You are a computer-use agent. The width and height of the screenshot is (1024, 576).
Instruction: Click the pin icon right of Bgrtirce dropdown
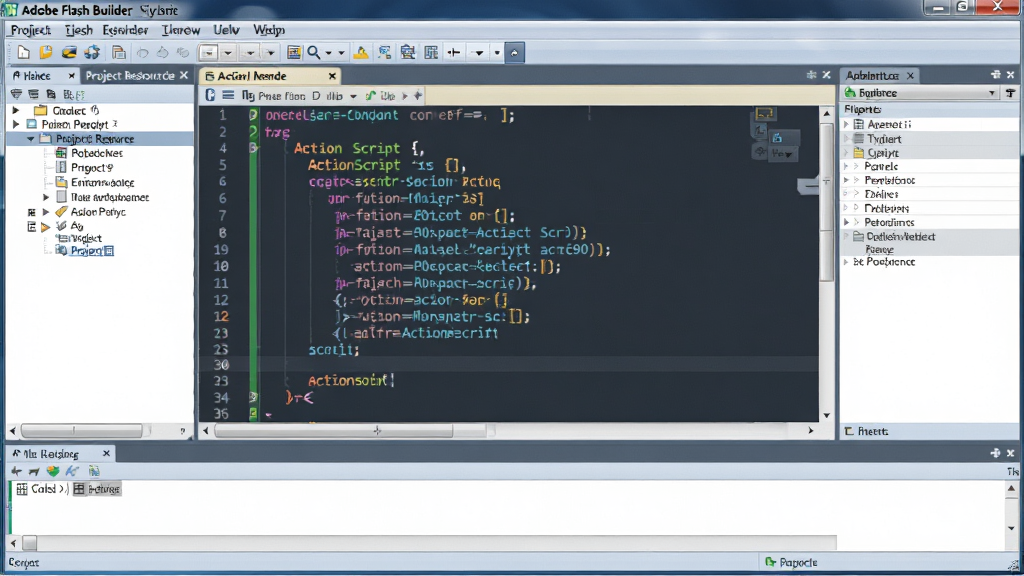[x=1010, y=93]
